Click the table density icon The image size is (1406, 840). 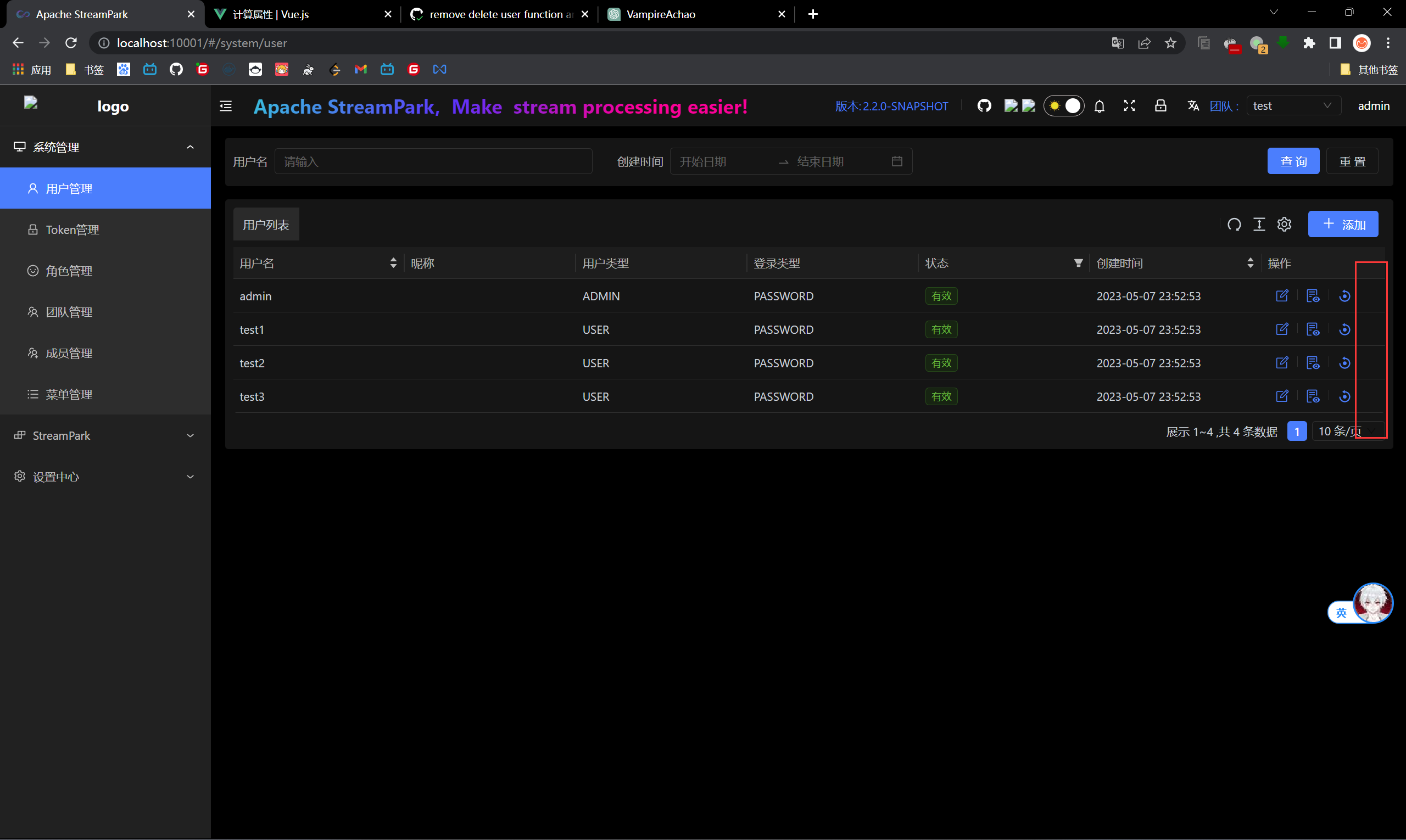point(1259,225)
